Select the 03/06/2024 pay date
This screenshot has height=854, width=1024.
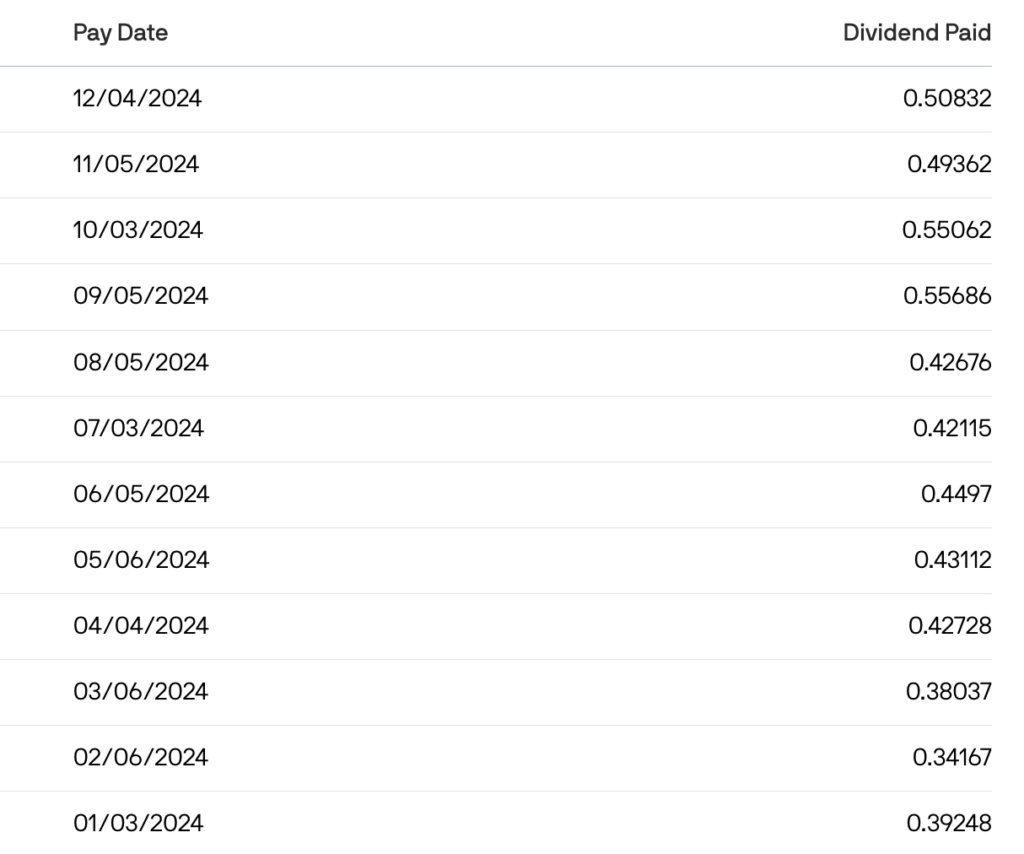[x=140, y=693]
